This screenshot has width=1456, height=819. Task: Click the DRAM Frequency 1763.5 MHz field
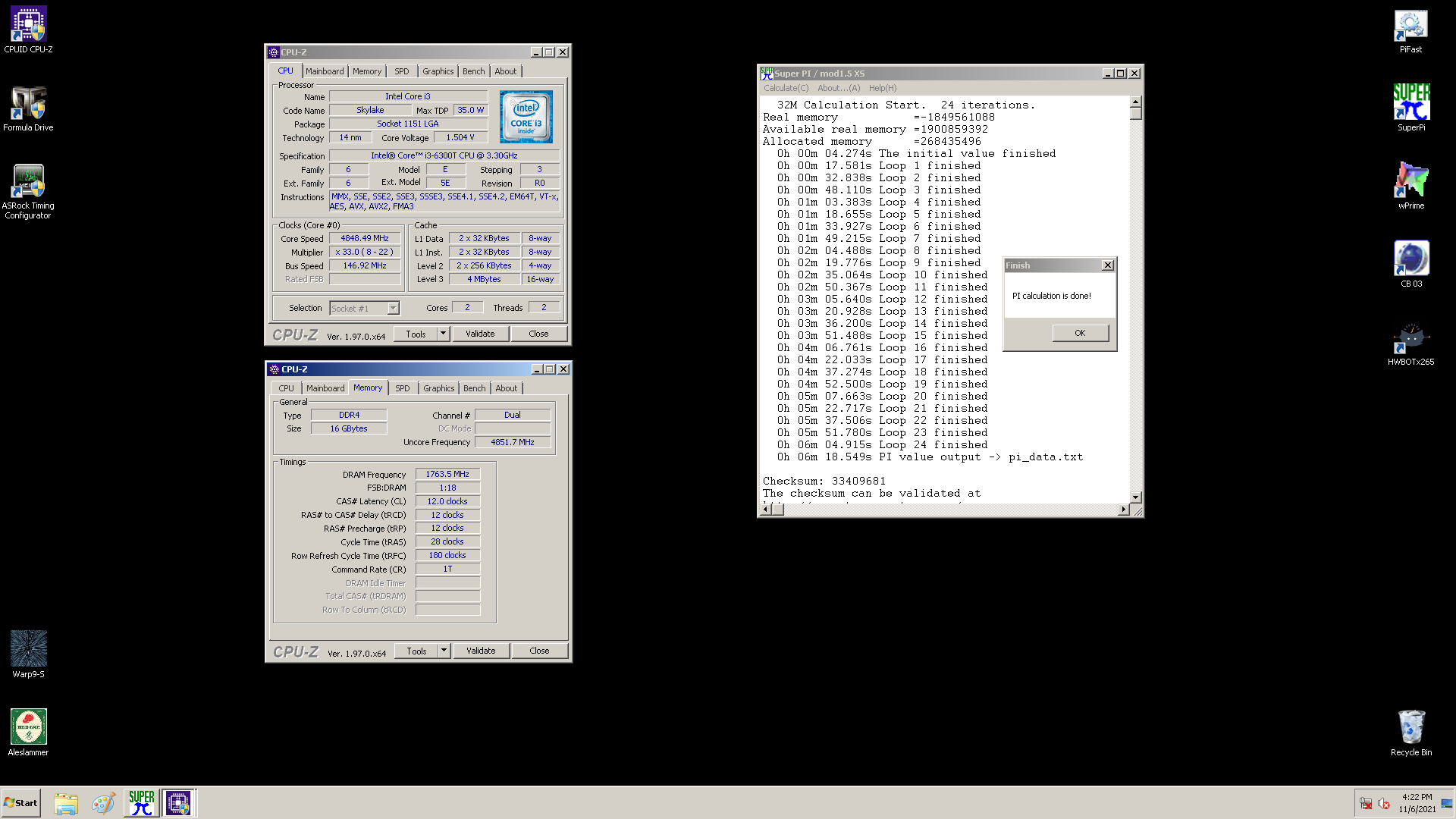pyautogui.click(x=447, y=474)
